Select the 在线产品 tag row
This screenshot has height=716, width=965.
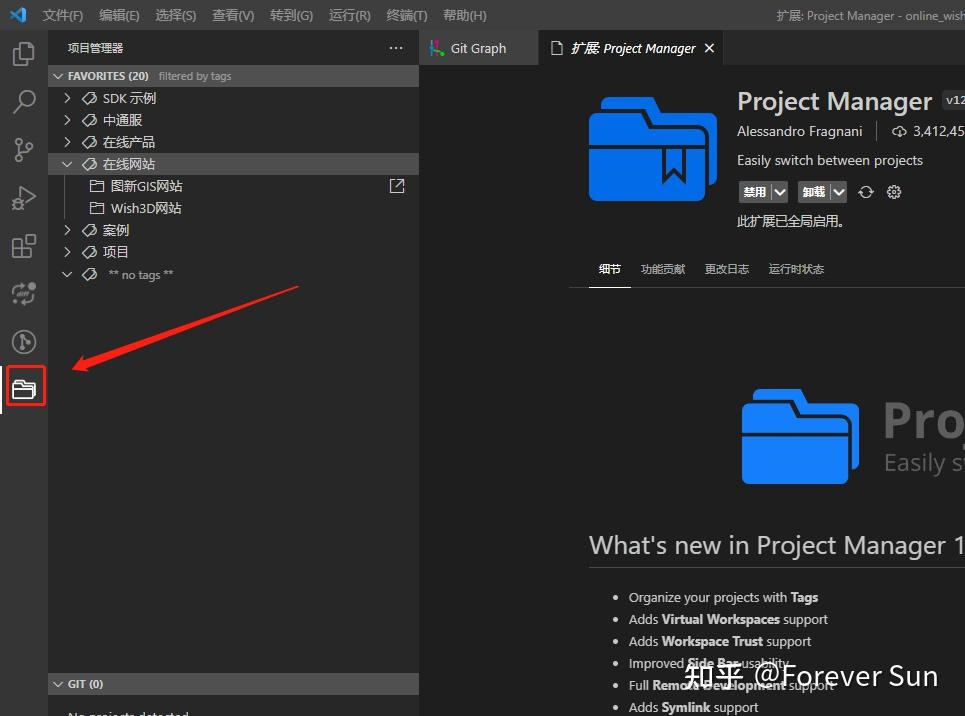click(233, 142)
